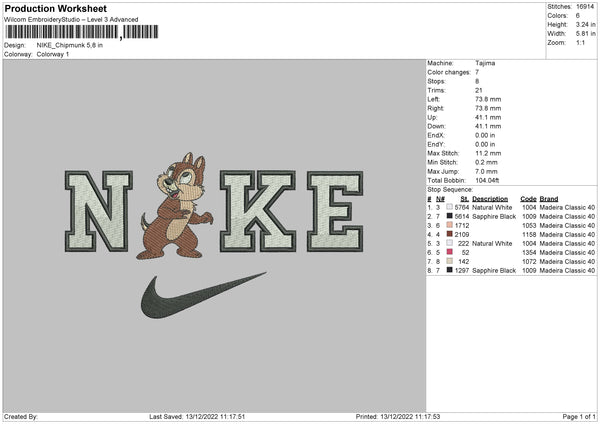The image size is (600, 424).
Task: Click the Total Bobbin value 104.04ft
Action: pyautogui.click(x=487, y=181)
